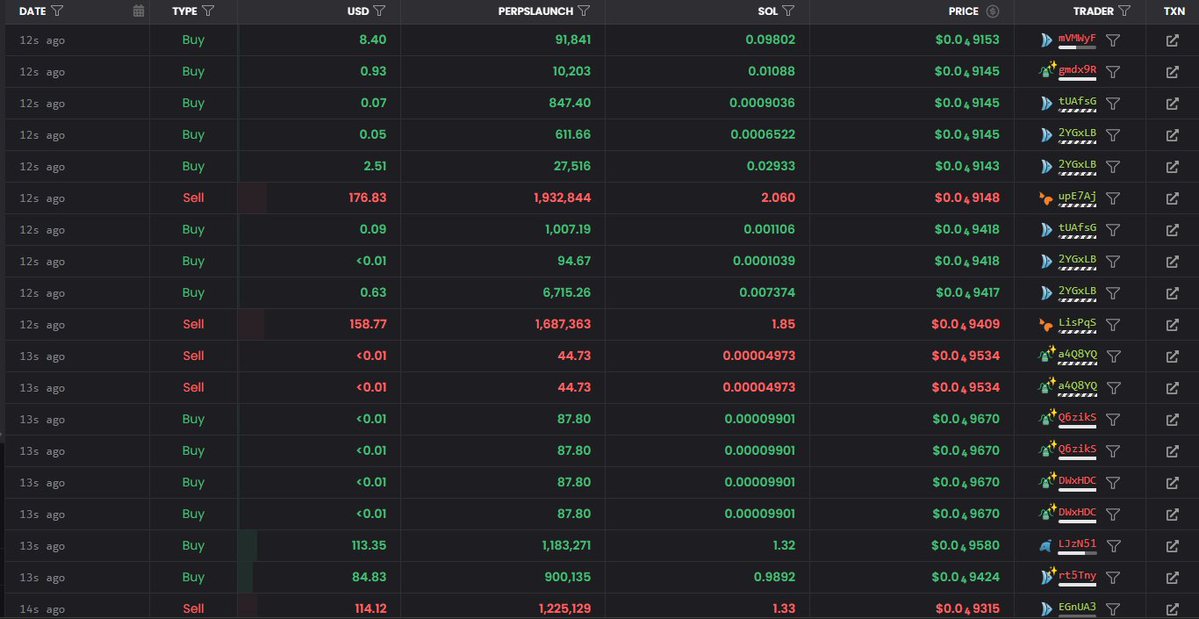Image resolution: width=1199 pixels, height=619 pixels.
Task: Select the 1,183,271 token amount
Action: (x=566, y=546)
